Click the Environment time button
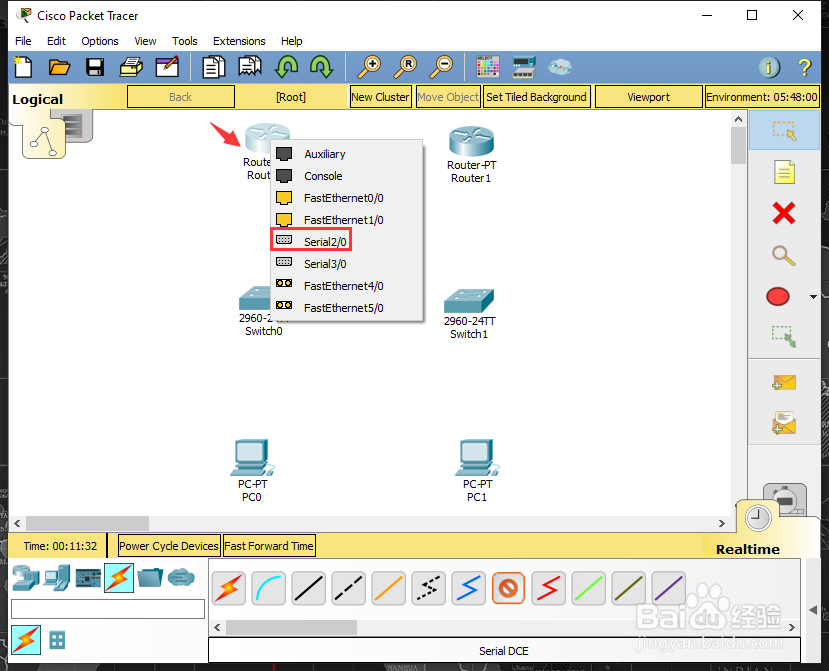Image resolution: width=829 pixels, height=671 pixels. 762,97
